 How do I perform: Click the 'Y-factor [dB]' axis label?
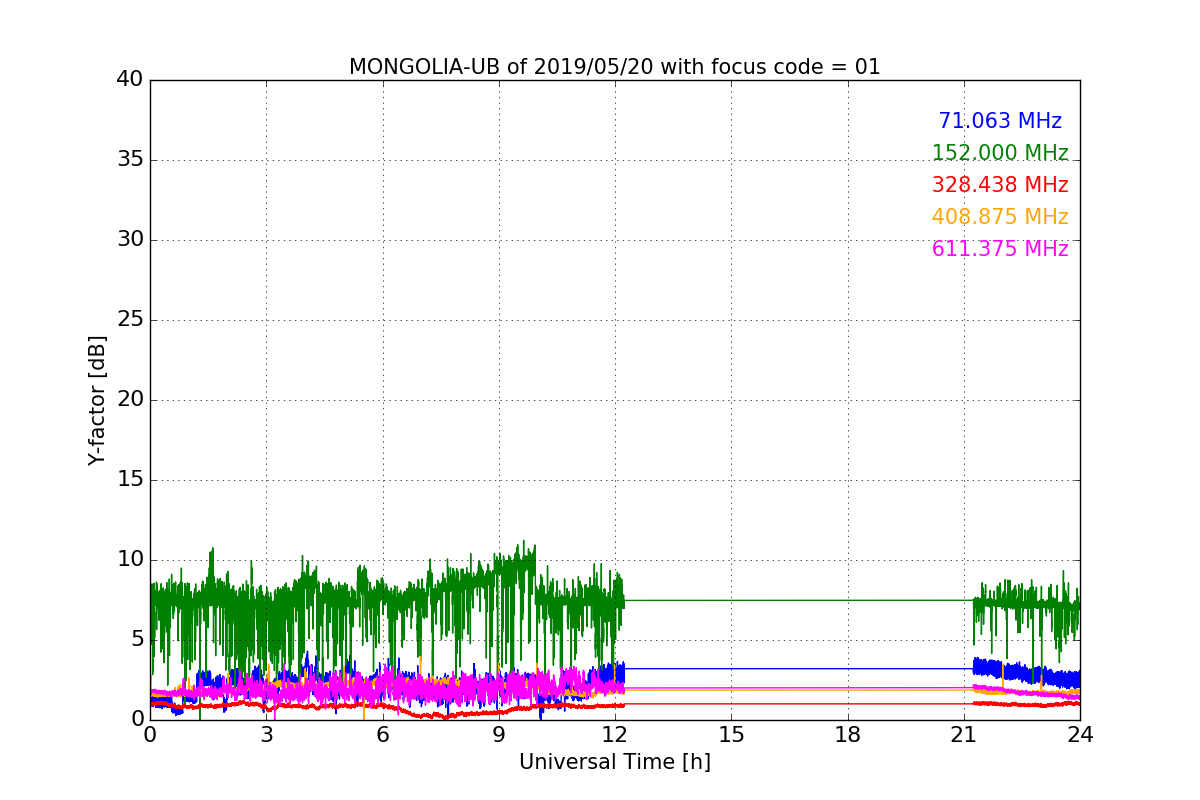(x=97, y=400)
